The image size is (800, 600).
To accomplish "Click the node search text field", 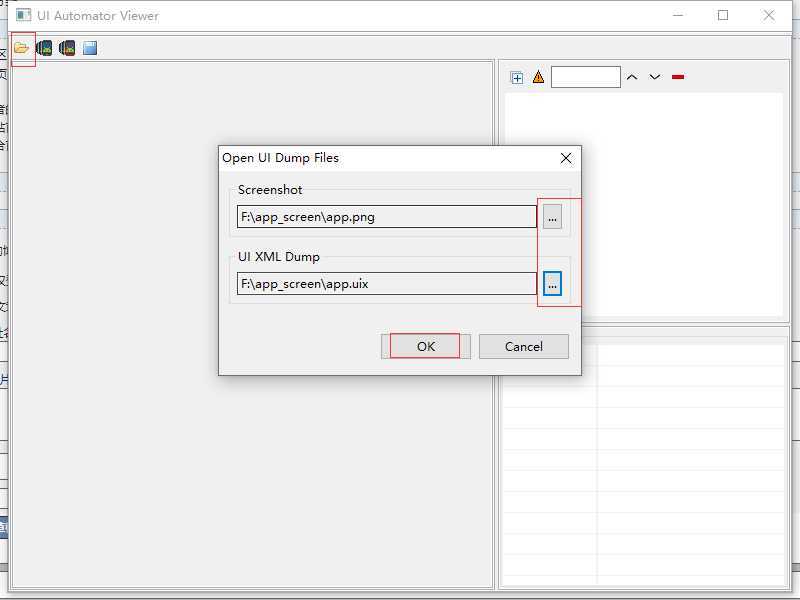I will tap(586, 77).
